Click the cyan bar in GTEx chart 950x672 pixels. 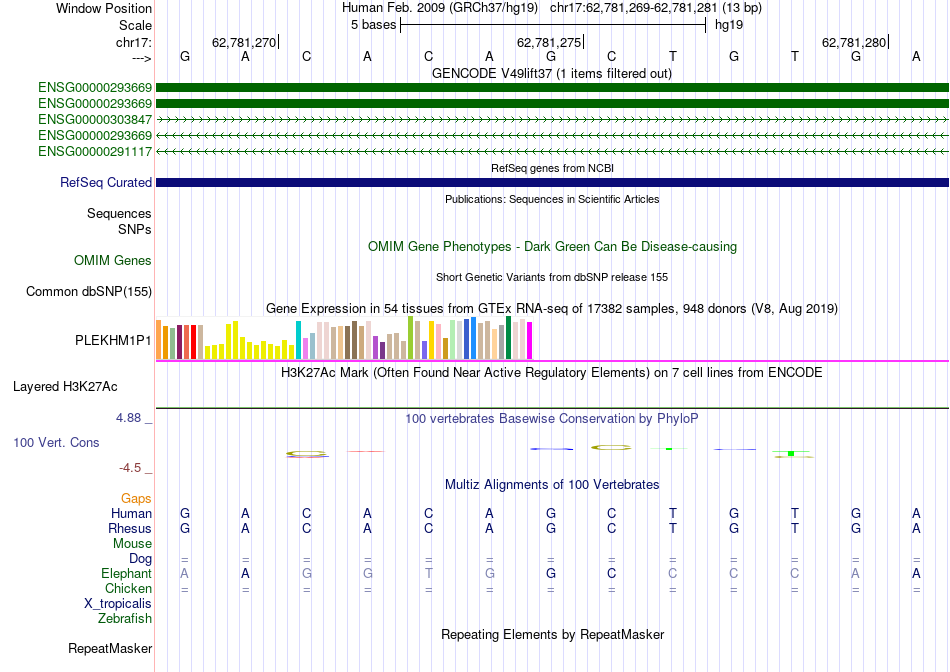298,340
